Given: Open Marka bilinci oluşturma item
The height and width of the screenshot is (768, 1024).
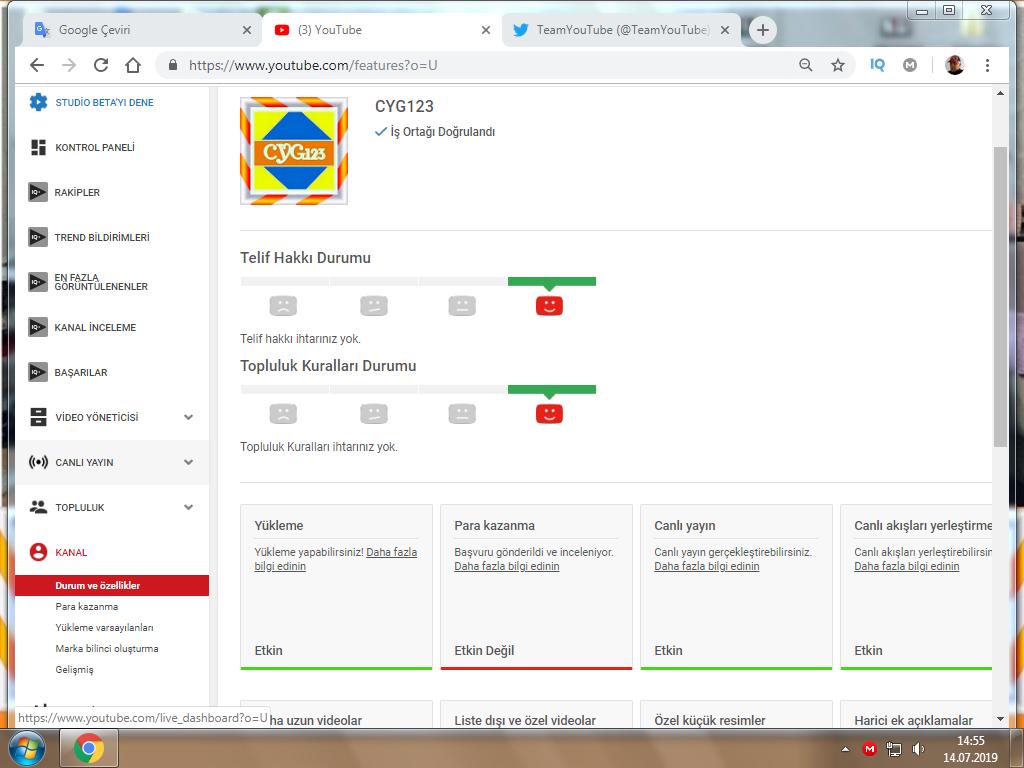Looking at the screenshot, I should 107,648.
